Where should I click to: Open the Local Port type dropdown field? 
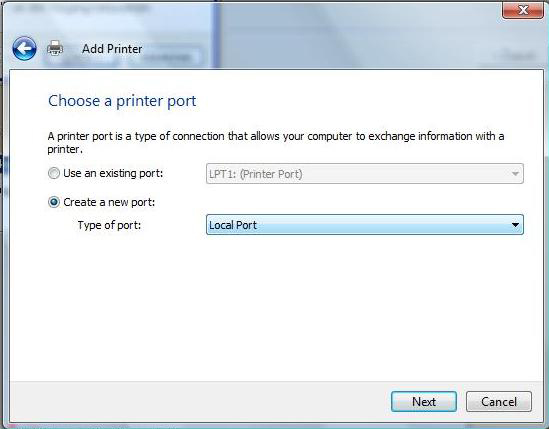click(x=365, y=224)
